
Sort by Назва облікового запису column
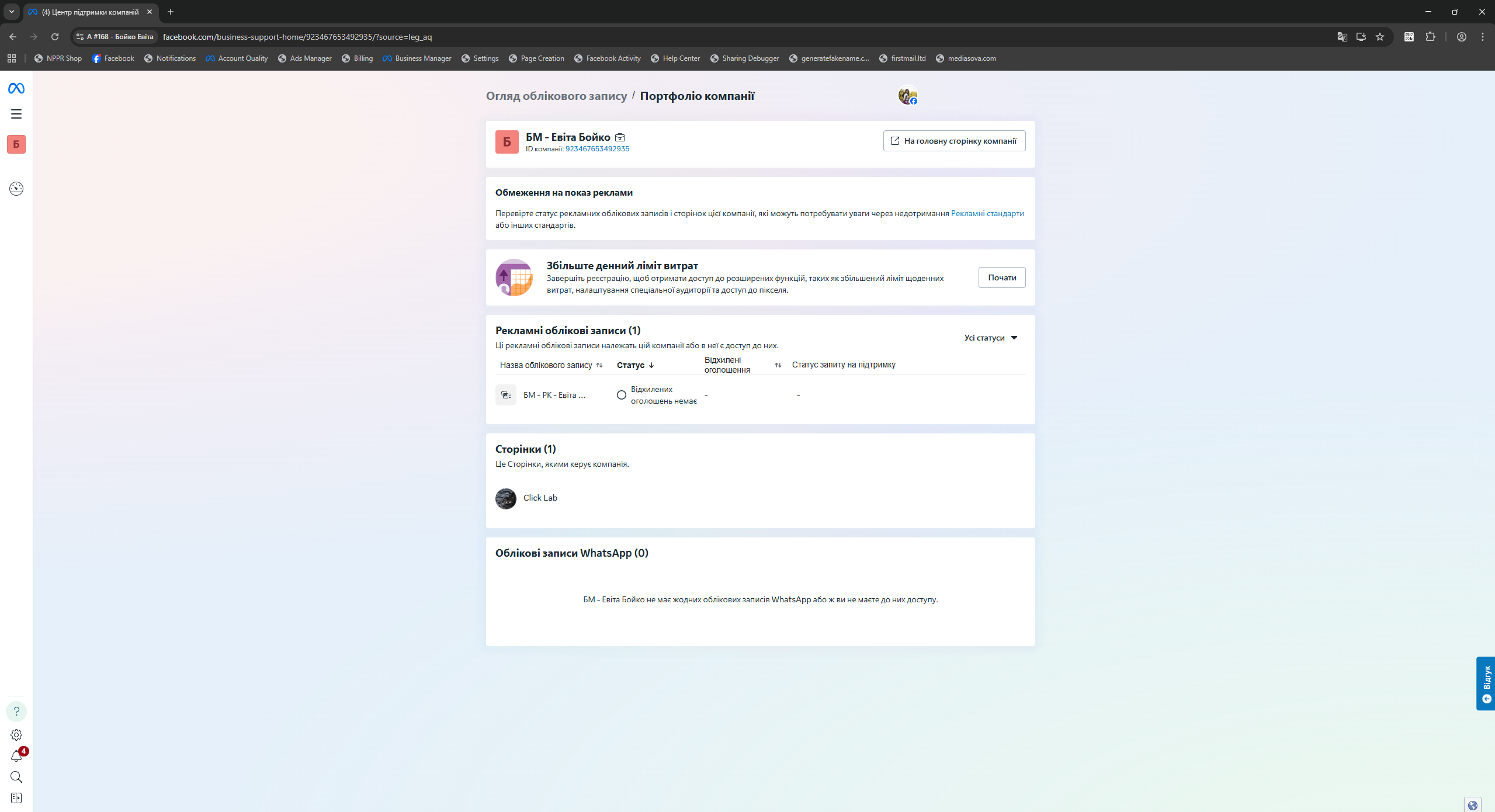[x=599, y=365]
